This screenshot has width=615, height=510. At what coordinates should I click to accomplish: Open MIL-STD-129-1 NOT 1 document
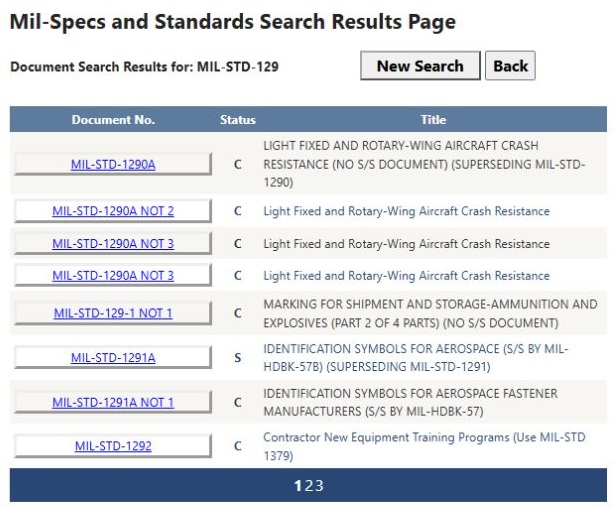tap(113, 313)
